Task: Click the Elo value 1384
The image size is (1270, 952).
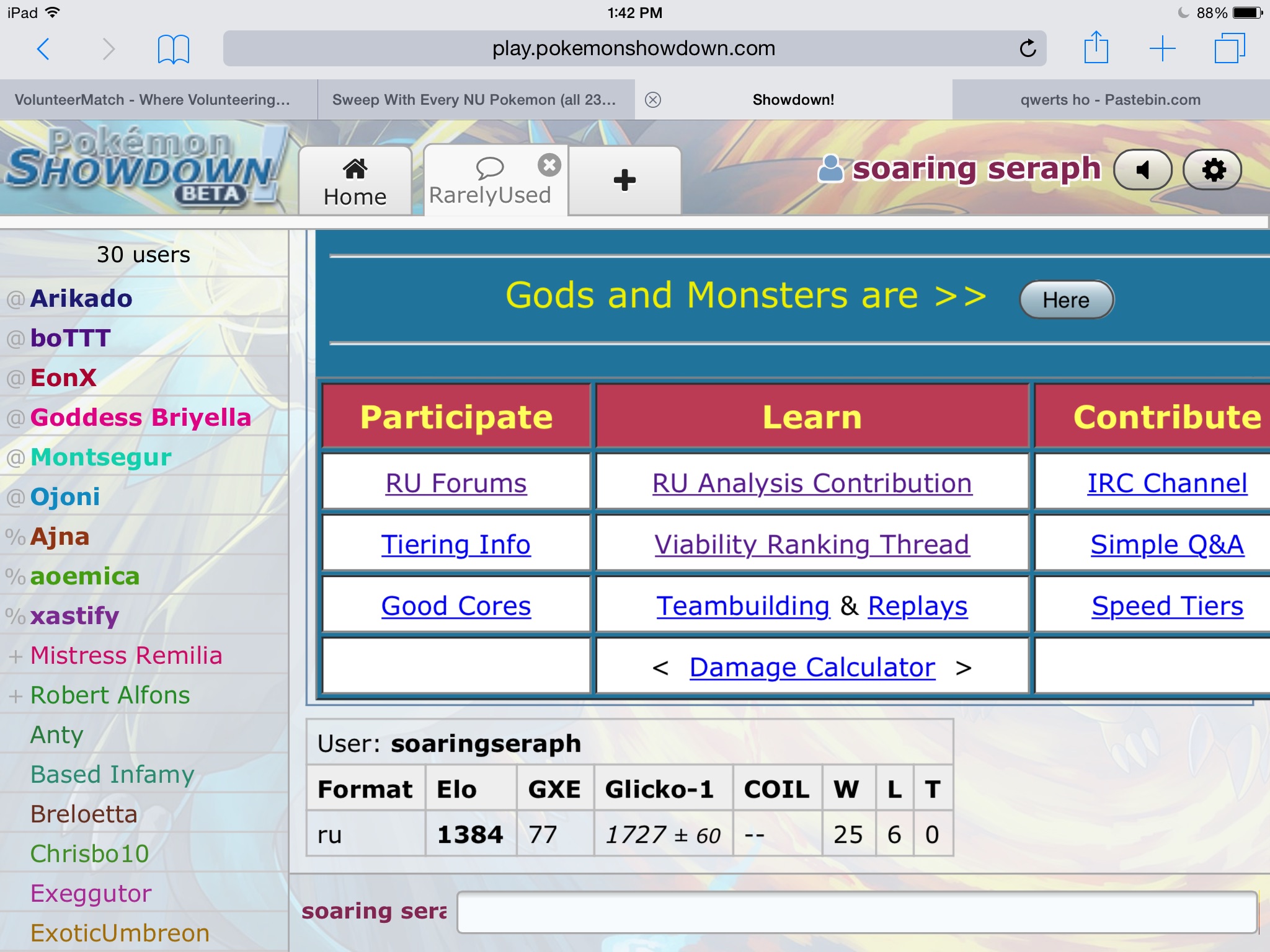Action: pos(470,834)
